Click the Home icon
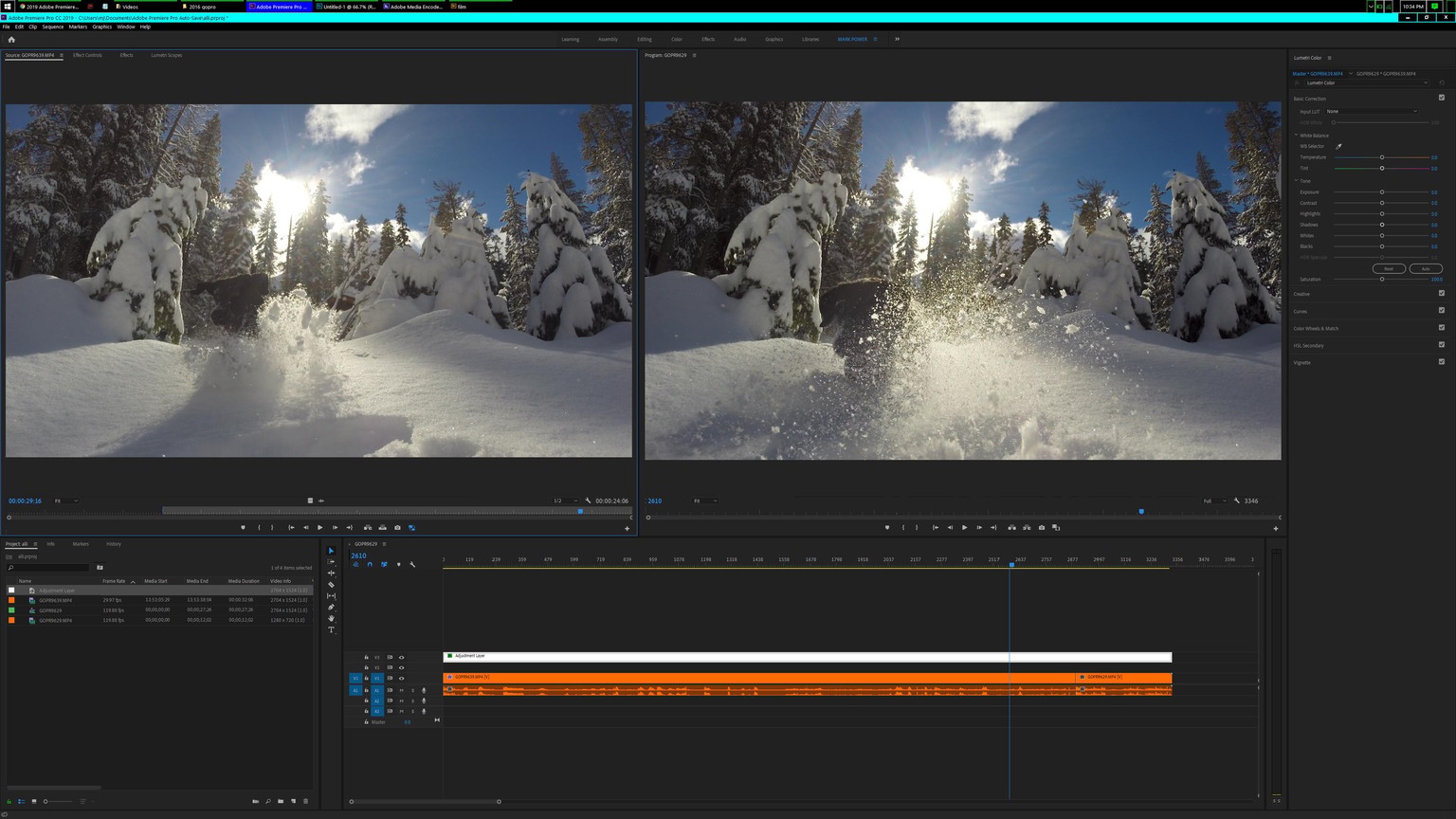The height and width of the screenshot is (819, 1456). 11,40
